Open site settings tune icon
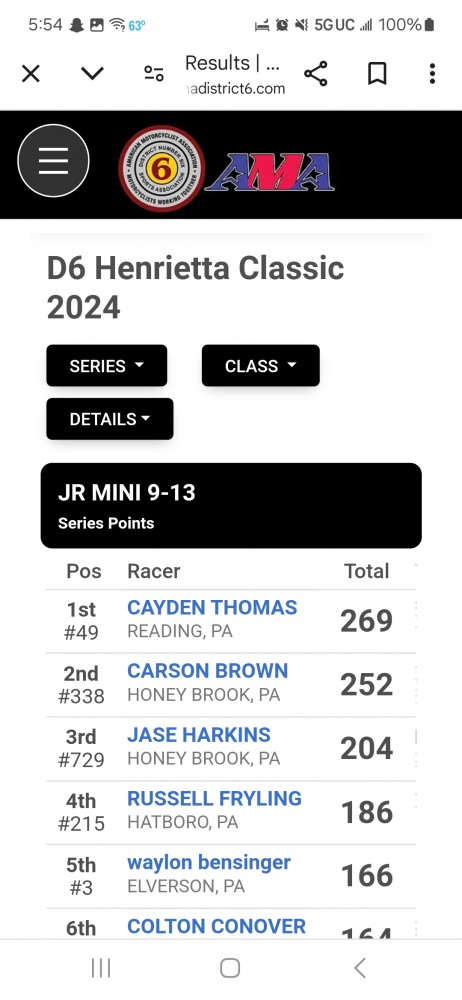 click(154, 74)
